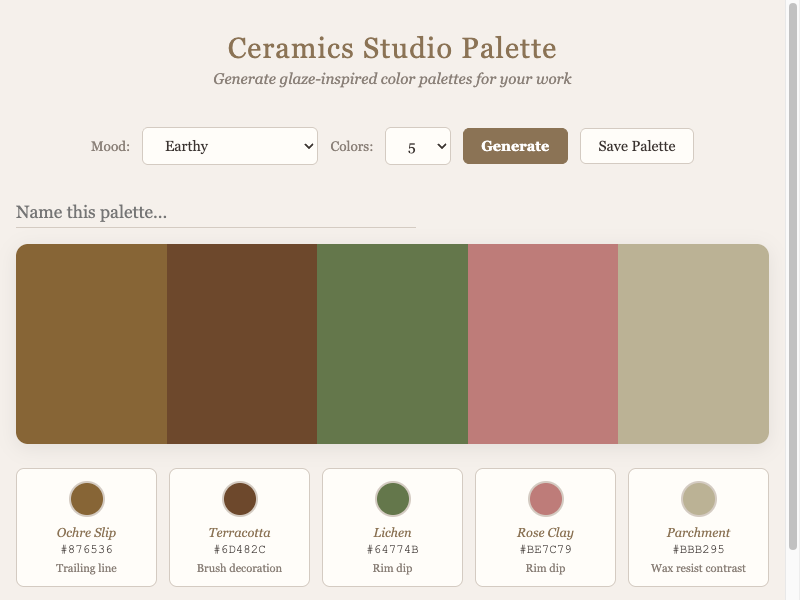Expand the Colors count dropdown

pos(417,146)
